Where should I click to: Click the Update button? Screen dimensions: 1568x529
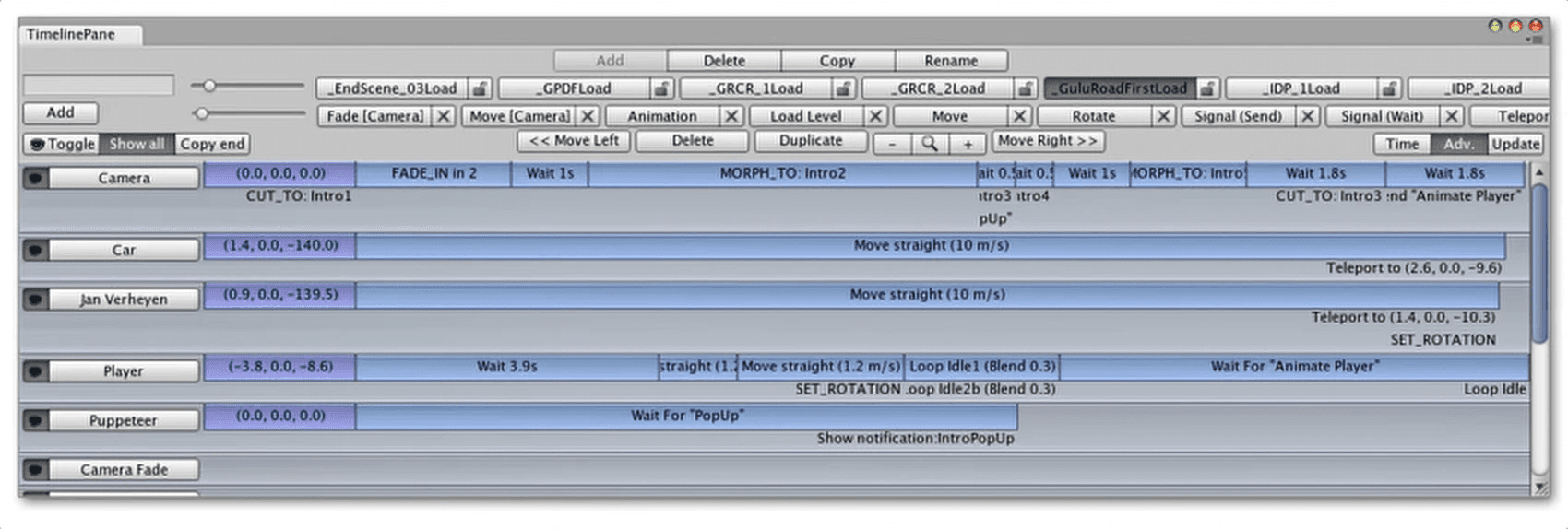point(1515,144)
